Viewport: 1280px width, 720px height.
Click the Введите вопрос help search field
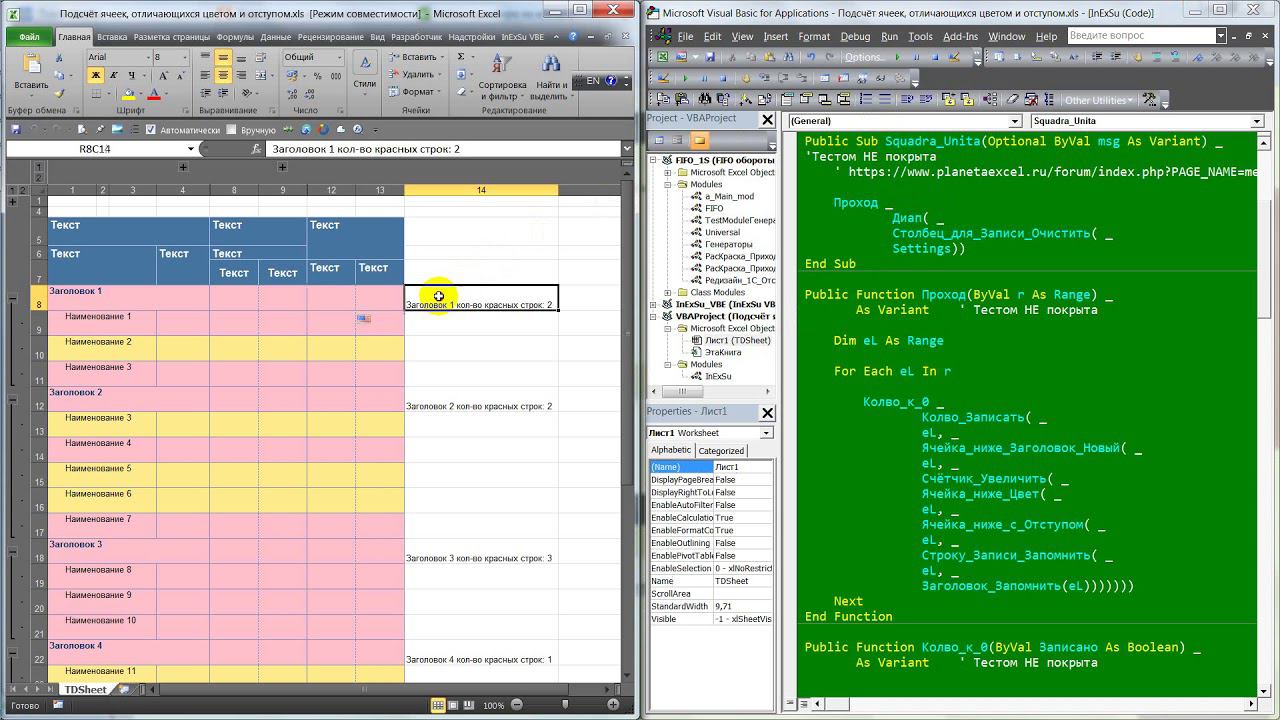pyautogui.click(x=1141, y=36)
